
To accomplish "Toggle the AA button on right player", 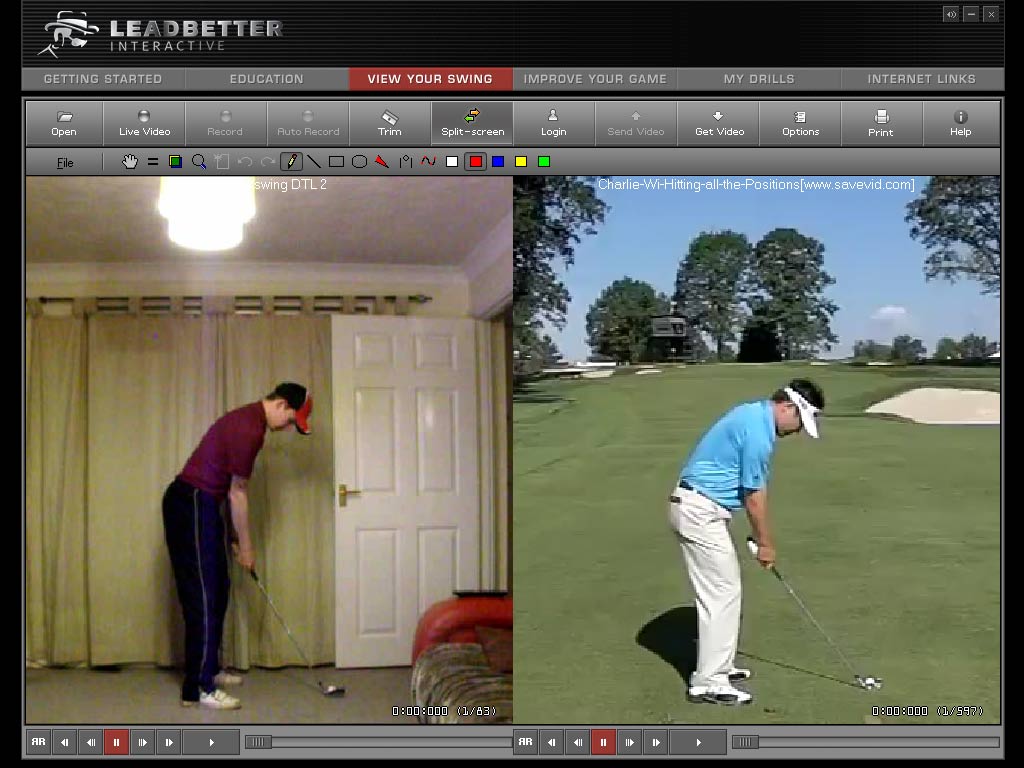I will (525, 742).
